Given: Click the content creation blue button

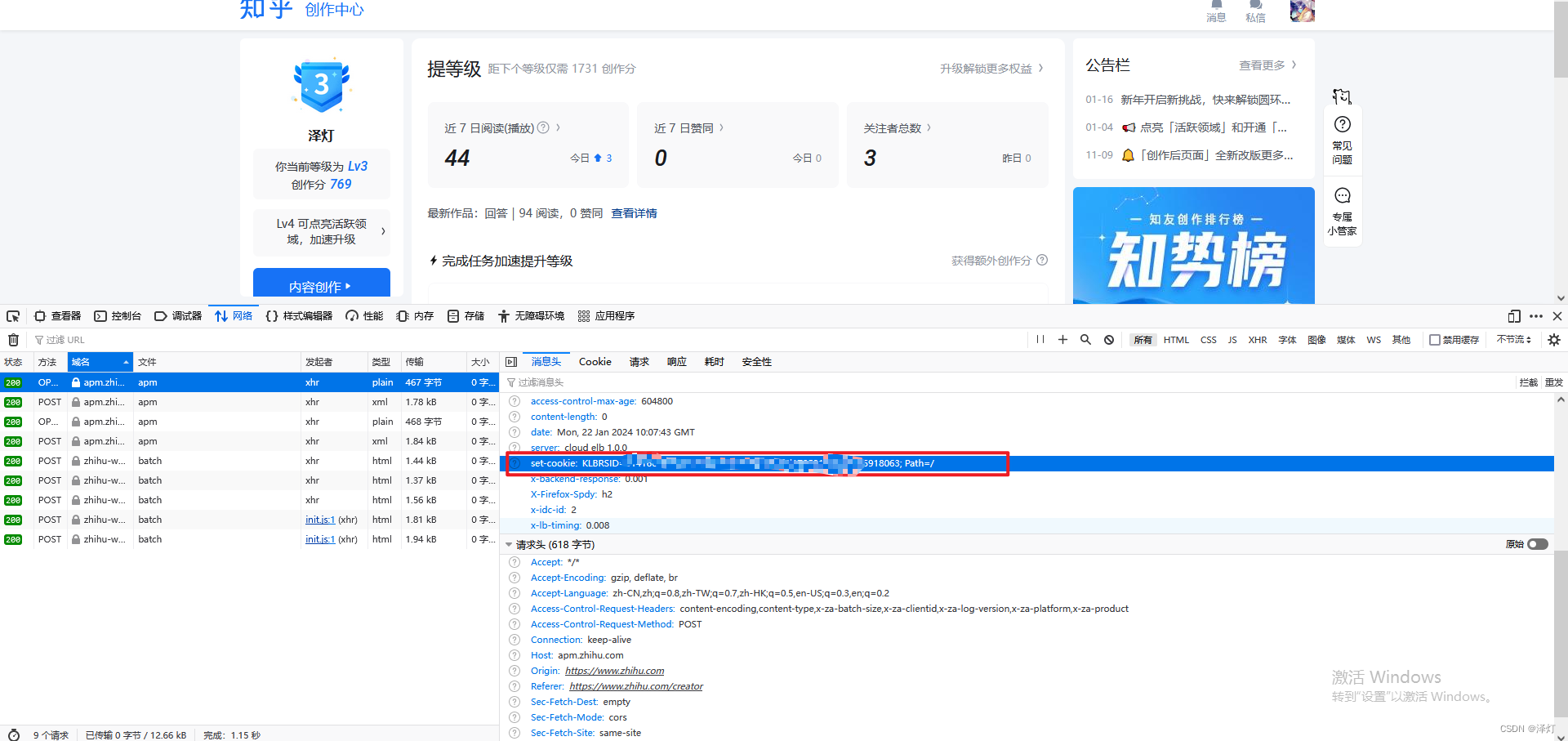Looking at the screenshot, I should (x=322, y=283).
